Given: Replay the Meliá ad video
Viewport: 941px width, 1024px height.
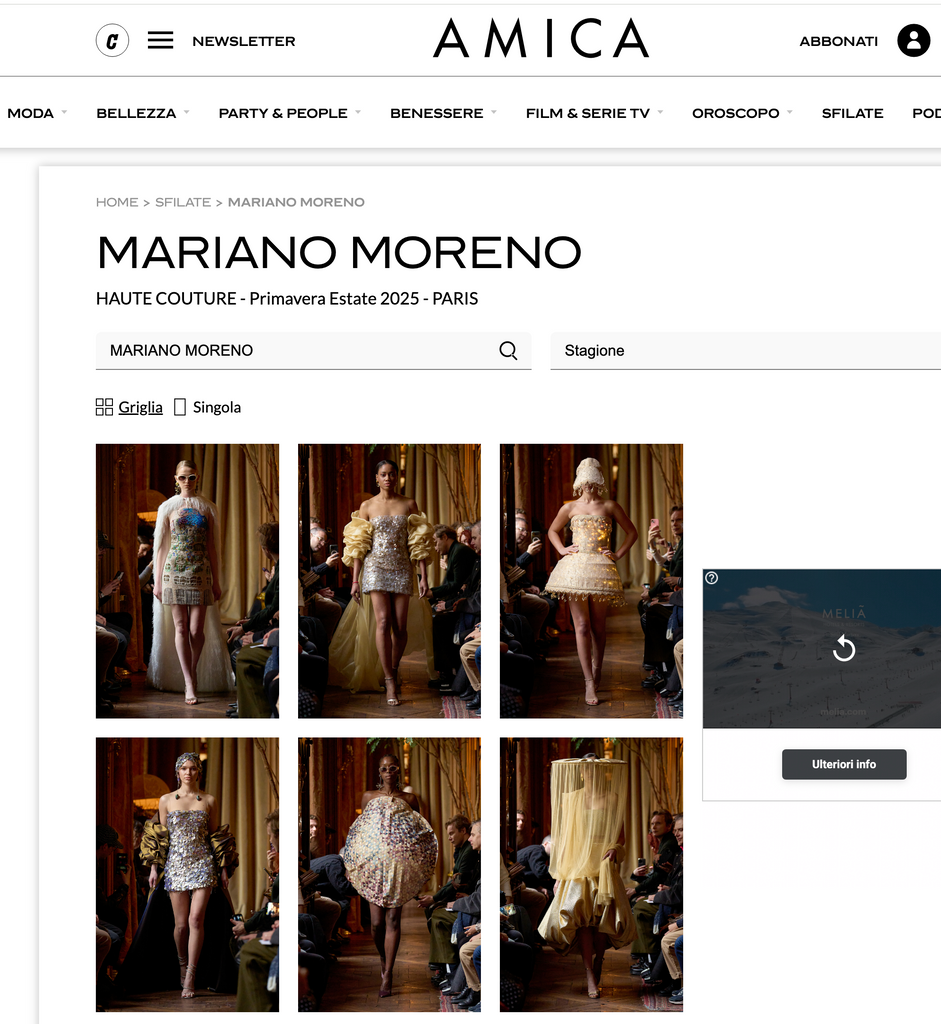Looking at the screenshot, I should point(844,648).
